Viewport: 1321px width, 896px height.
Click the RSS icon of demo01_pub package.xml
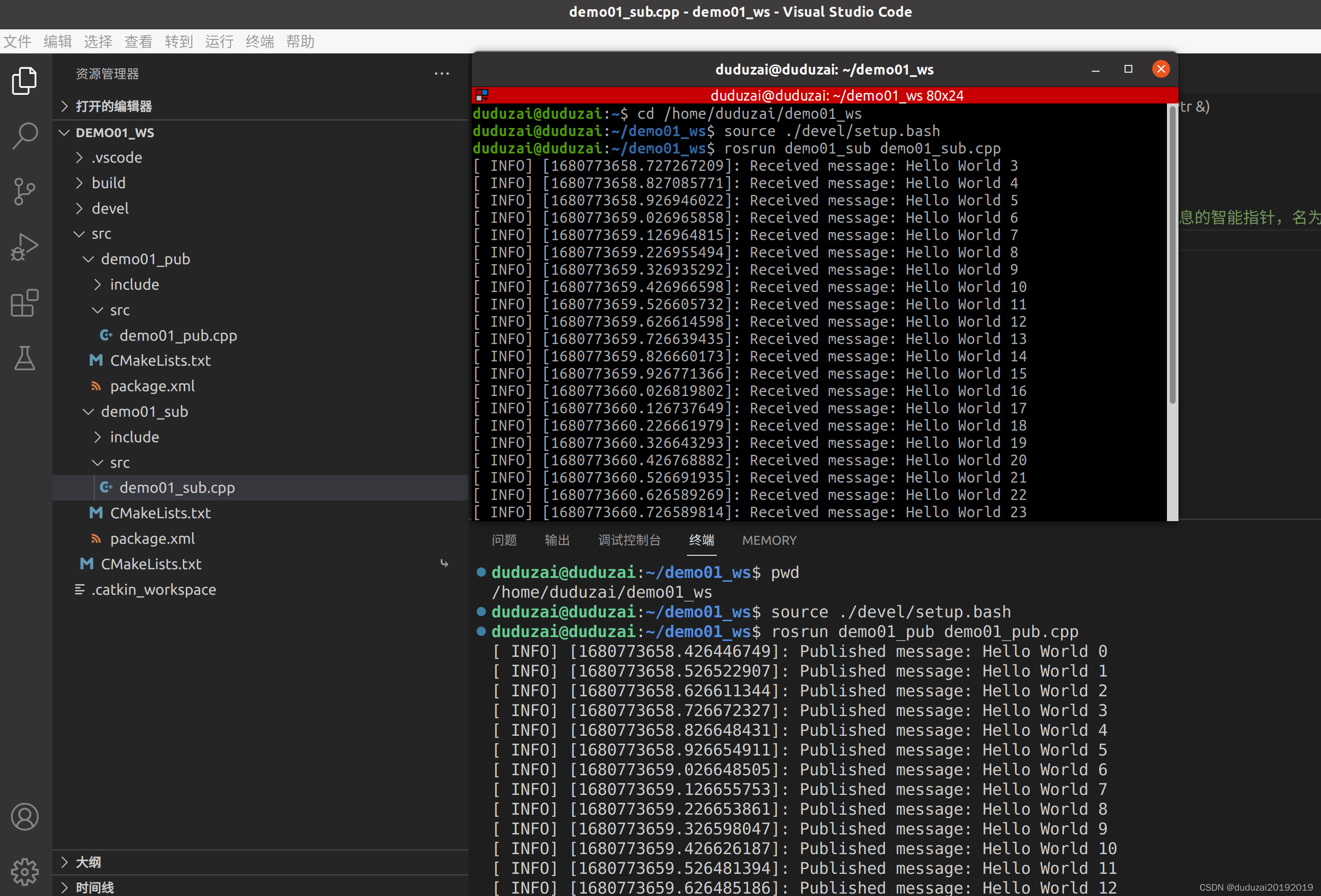[96, 386]
